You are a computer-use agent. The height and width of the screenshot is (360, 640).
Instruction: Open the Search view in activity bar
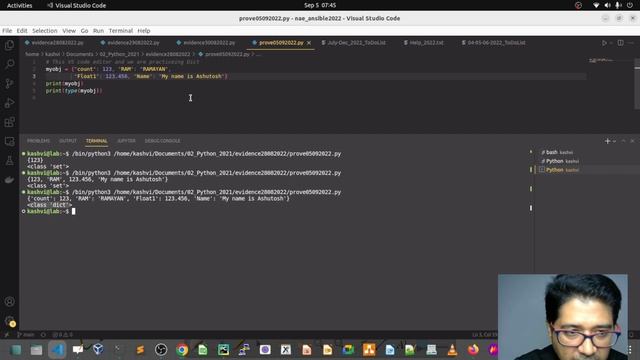coord(9,64)
